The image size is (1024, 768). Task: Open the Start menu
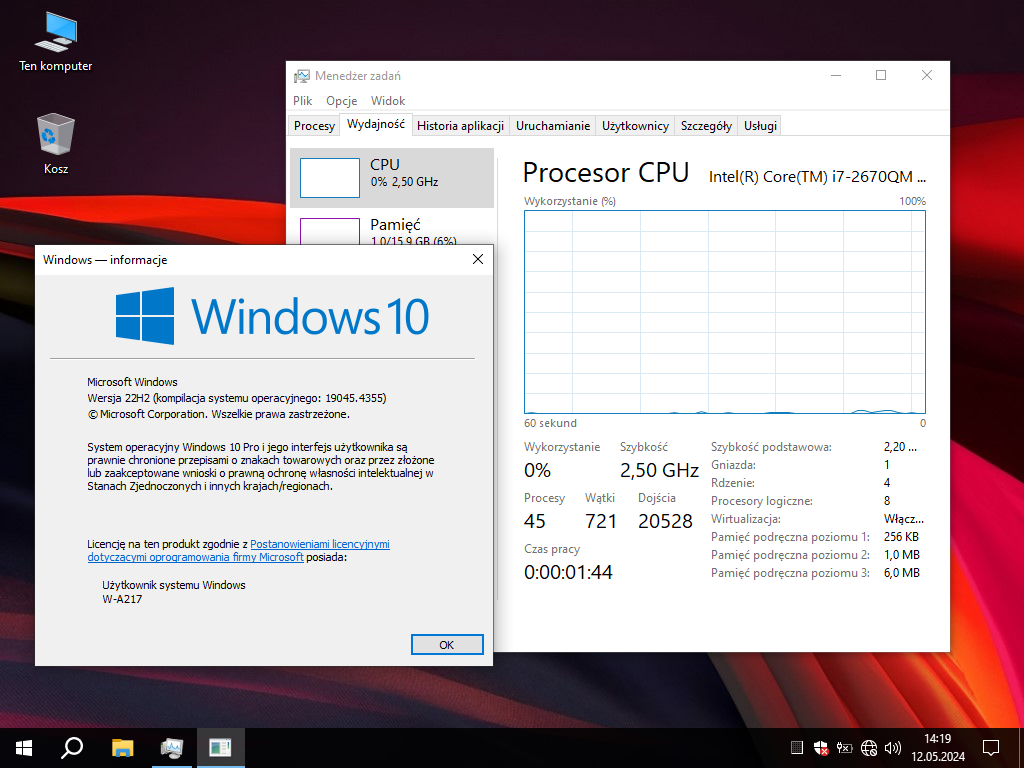23,747
